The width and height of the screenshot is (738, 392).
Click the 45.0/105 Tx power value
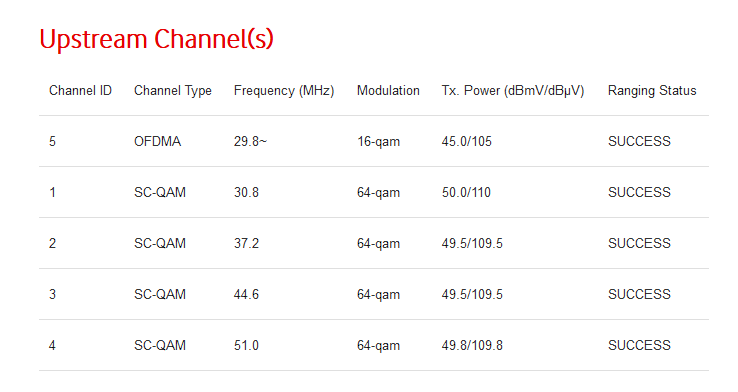tap(466, 141)
